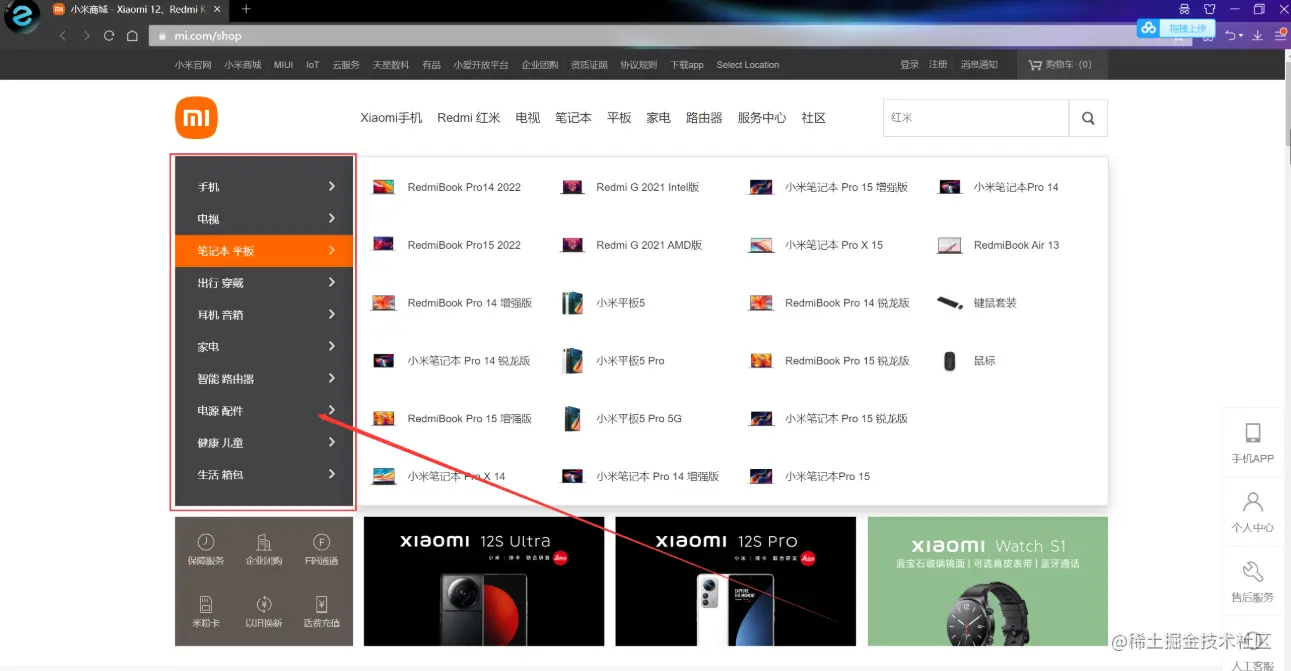Open the RedmiBook Air 13 product
This screenshot has width=1291, height=671.
click(x=999, y=245)
